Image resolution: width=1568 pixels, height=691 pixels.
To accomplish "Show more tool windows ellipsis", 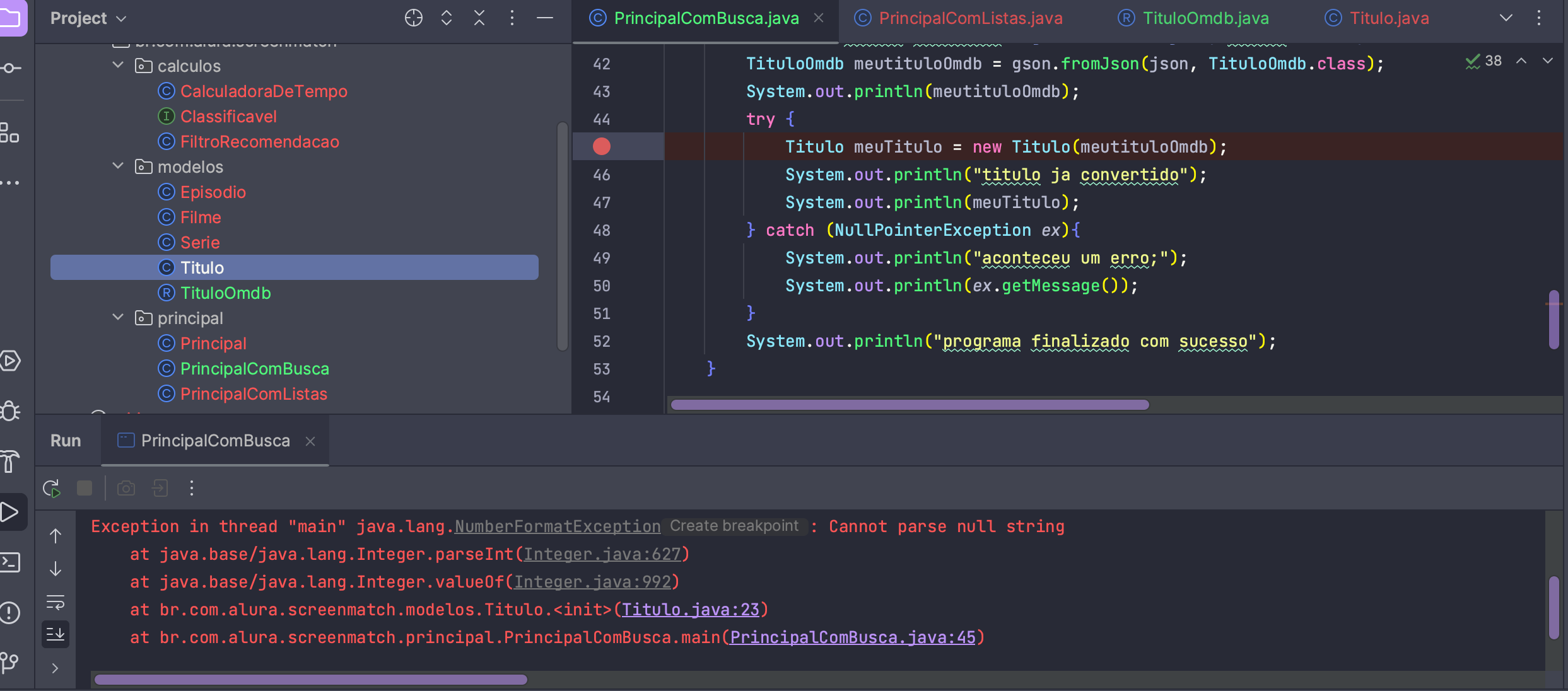I will click(x=9, y=183).
